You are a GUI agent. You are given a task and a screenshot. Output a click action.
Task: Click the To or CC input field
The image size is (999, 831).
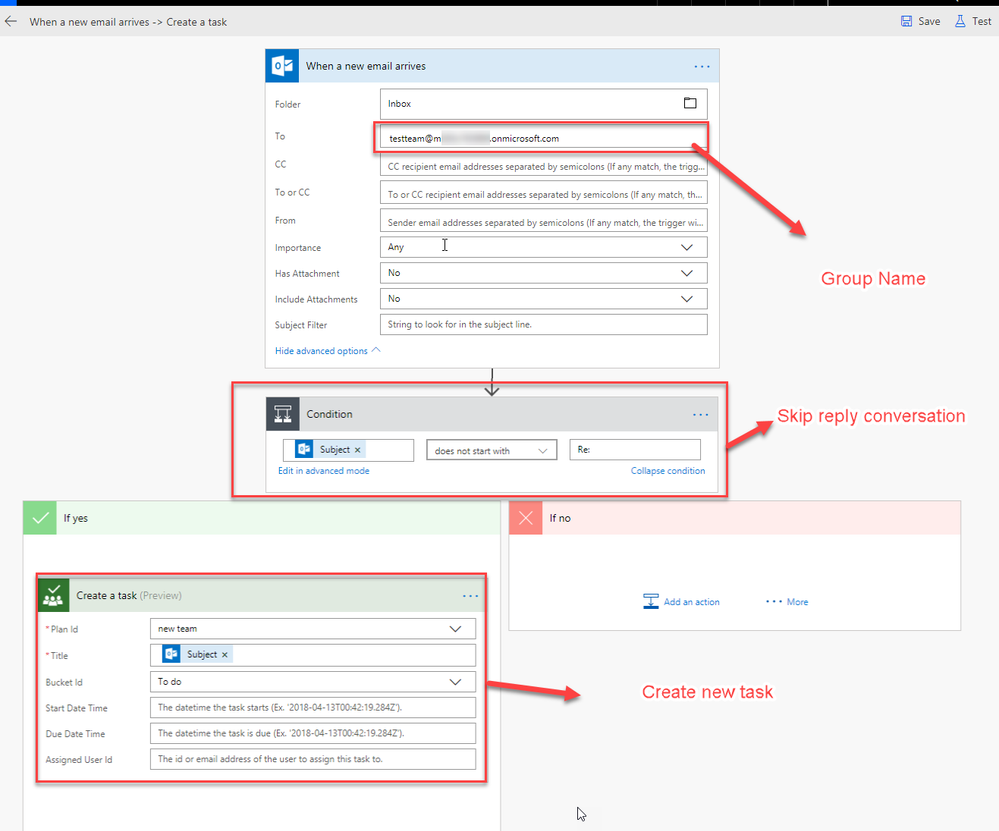(543, 194)
